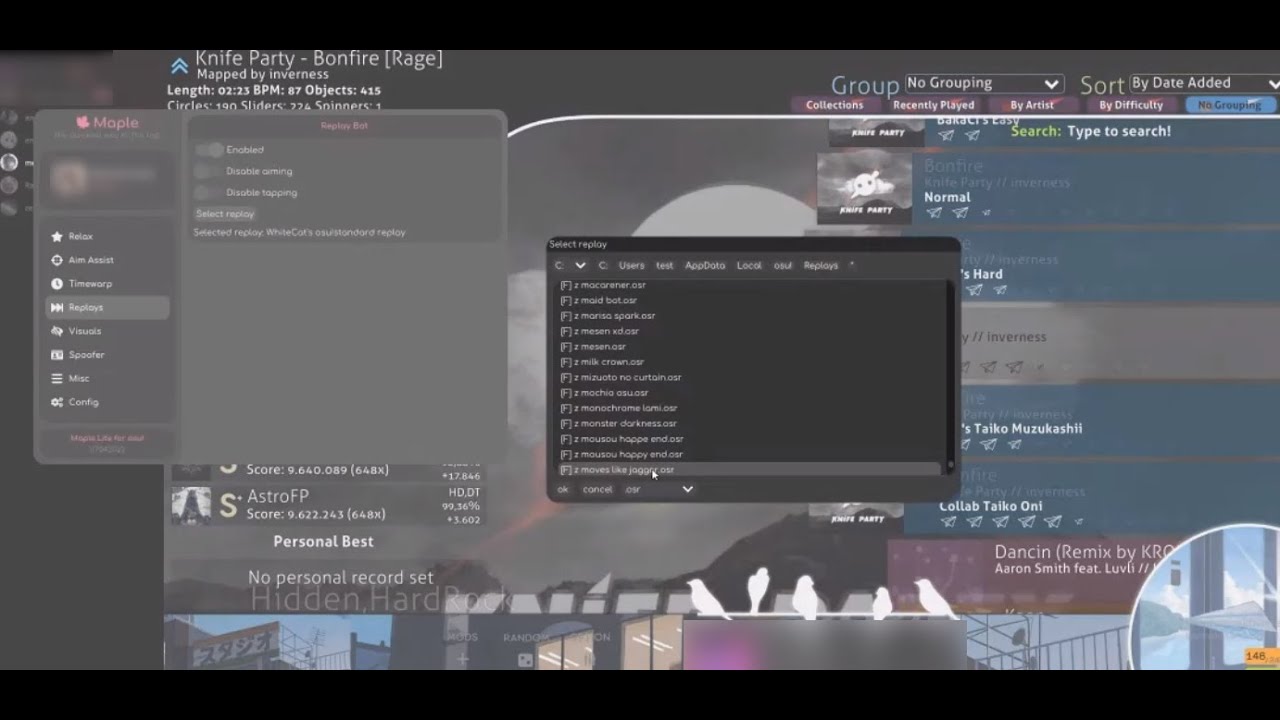The height and width of the screenshot is (720, 1280).
Task: Confirm with the ok button in Select replay
Action: click(x=563, y=489)
